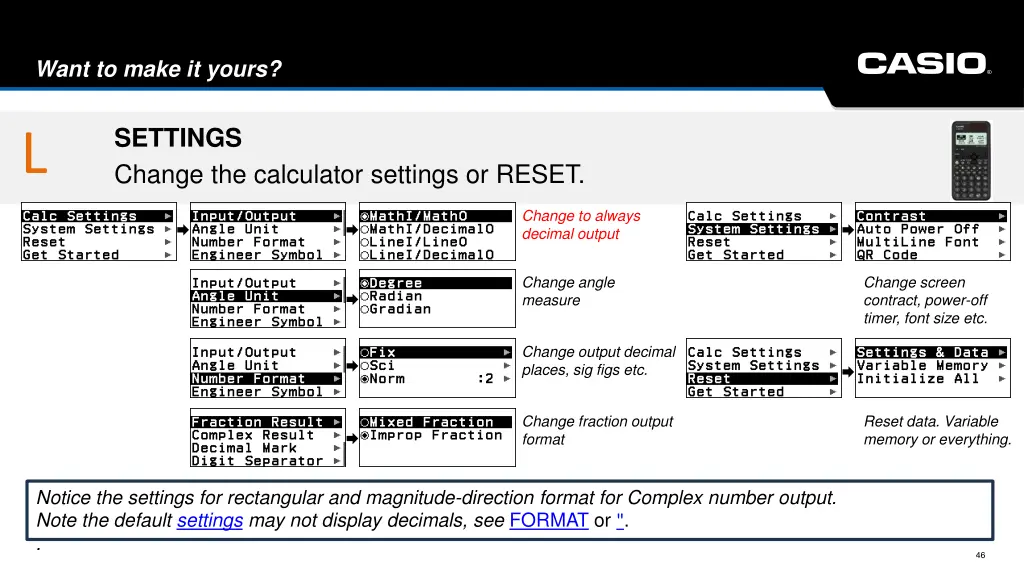The image size is (1024, 576).
Task: Click 'Change screen contract, power-off timer' caption
Action: click(x=926, y=300)
